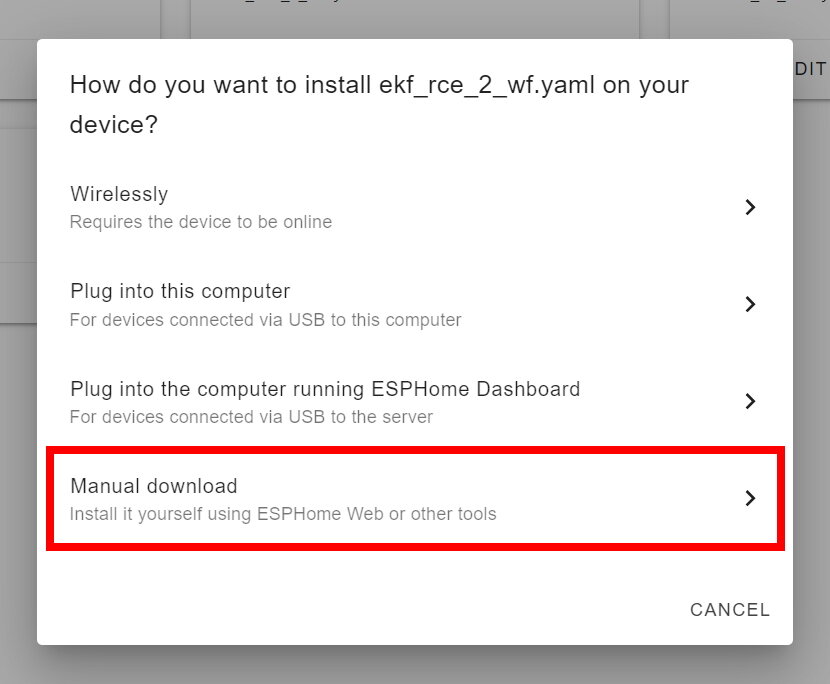Click 'For devices connected via USB to this computer'

click(265, 320)
